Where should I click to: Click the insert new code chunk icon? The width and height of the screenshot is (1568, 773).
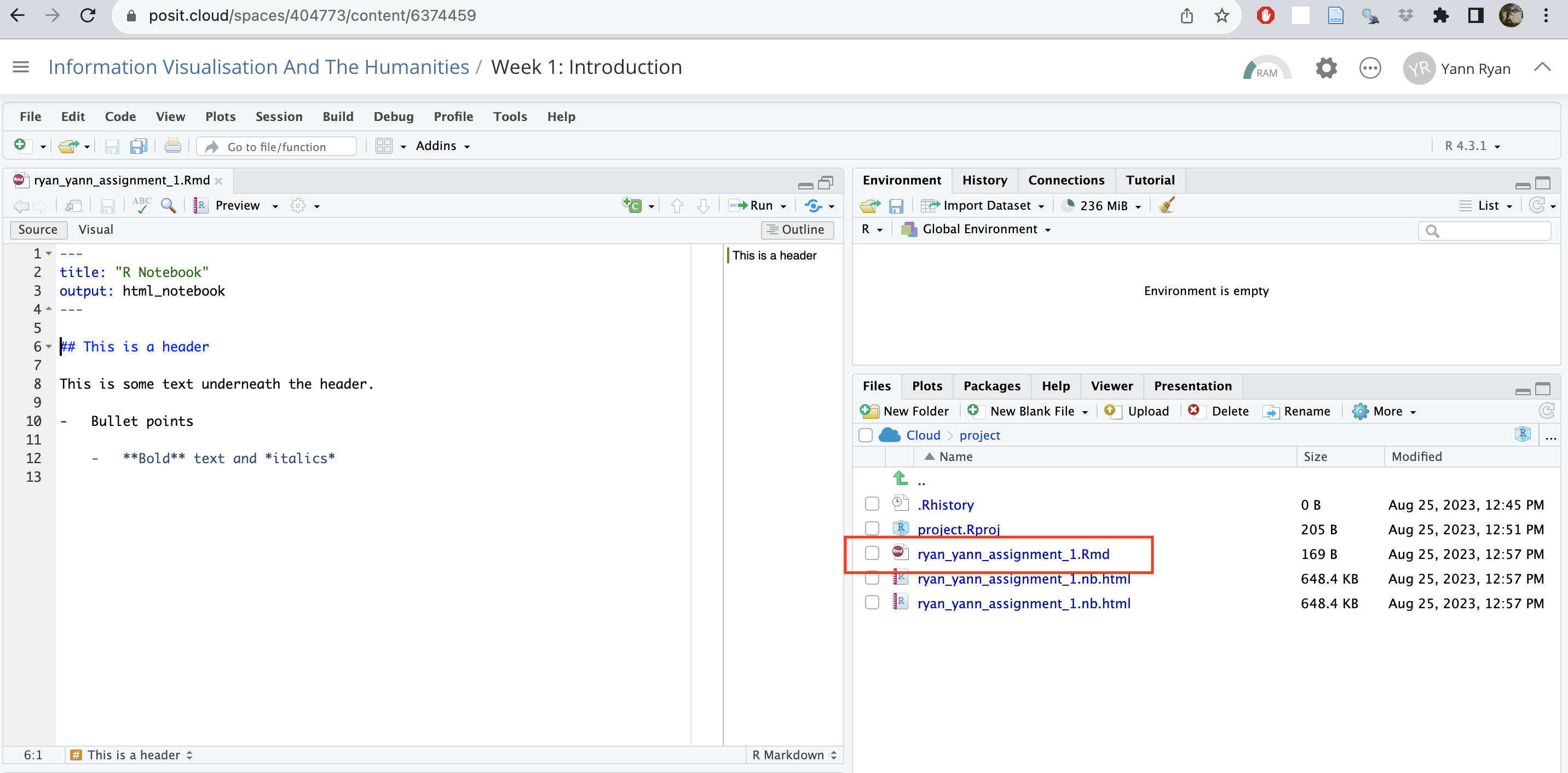coord(632,205)
